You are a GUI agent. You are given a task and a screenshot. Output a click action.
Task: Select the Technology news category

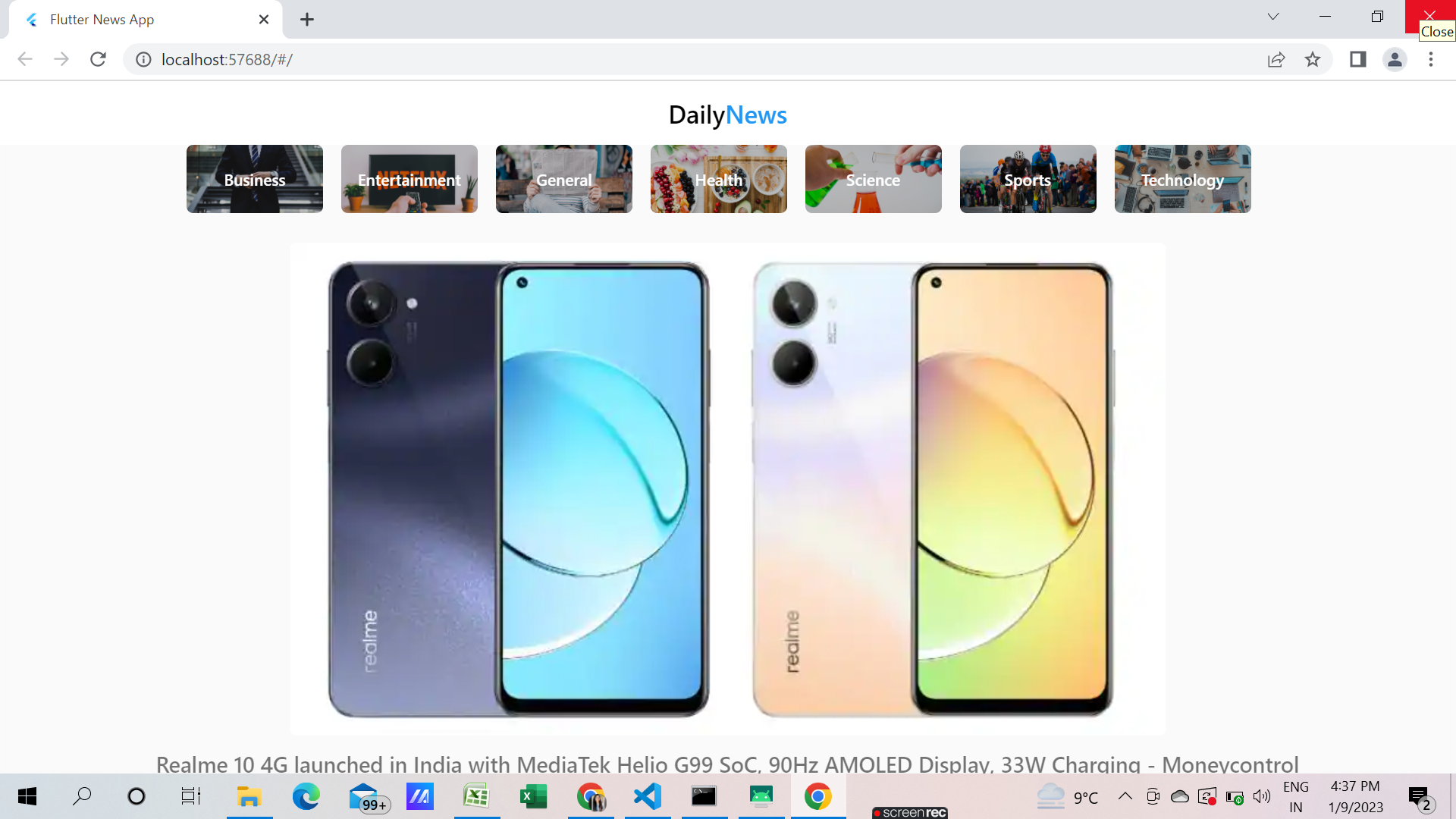pyautogui.click(x=1181, y=179)
